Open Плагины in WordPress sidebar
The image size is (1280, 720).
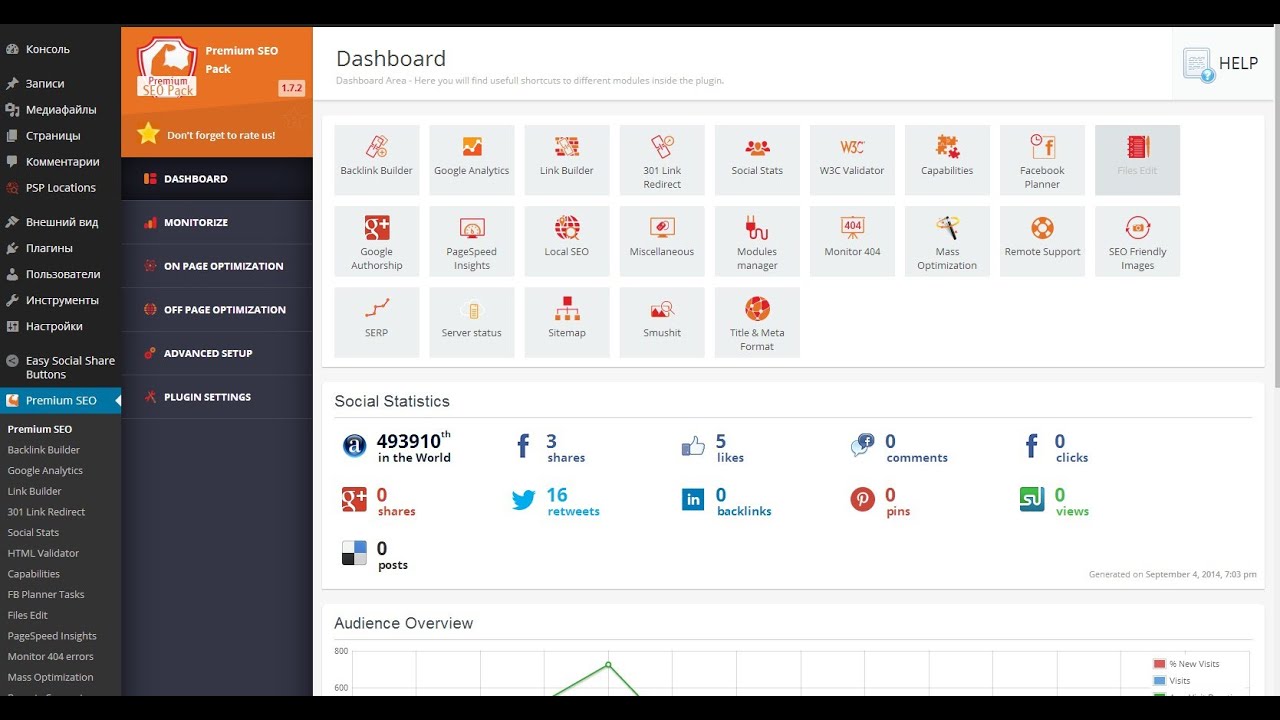click(60, 248)
